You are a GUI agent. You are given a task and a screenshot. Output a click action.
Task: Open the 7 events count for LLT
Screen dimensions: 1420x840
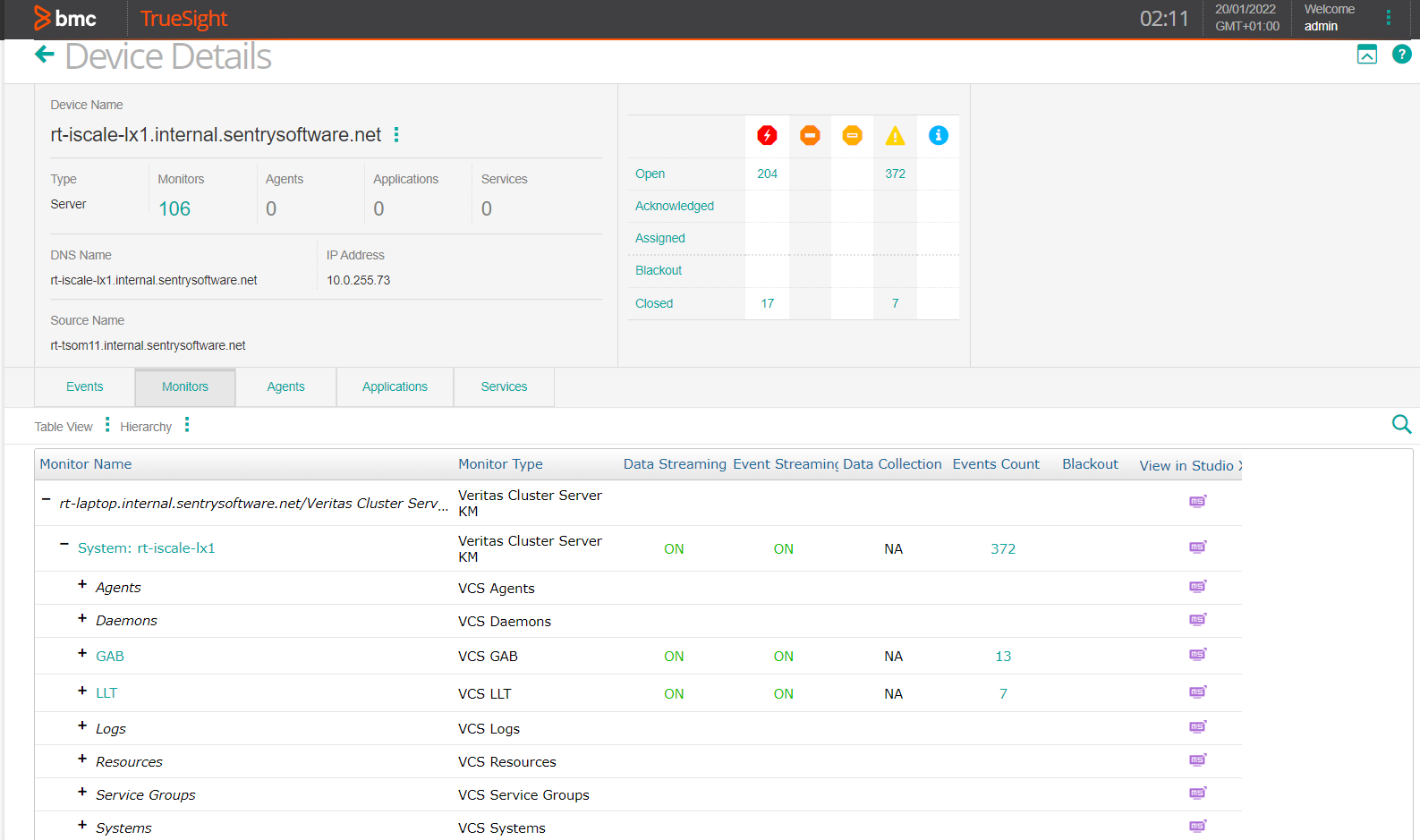[1003, 694]
